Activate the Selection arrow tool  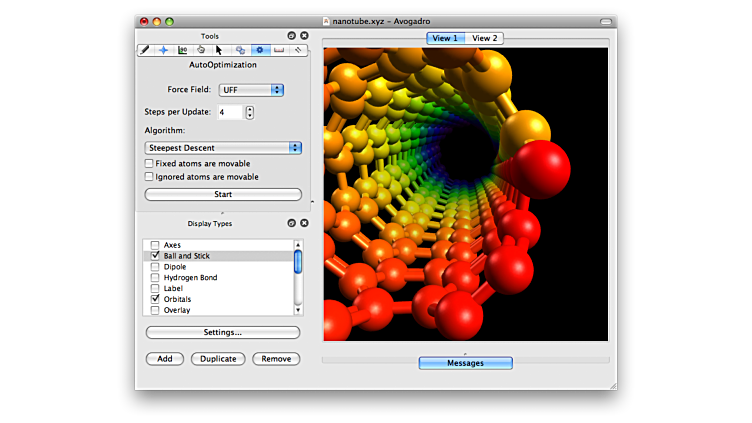click(219, 49)
